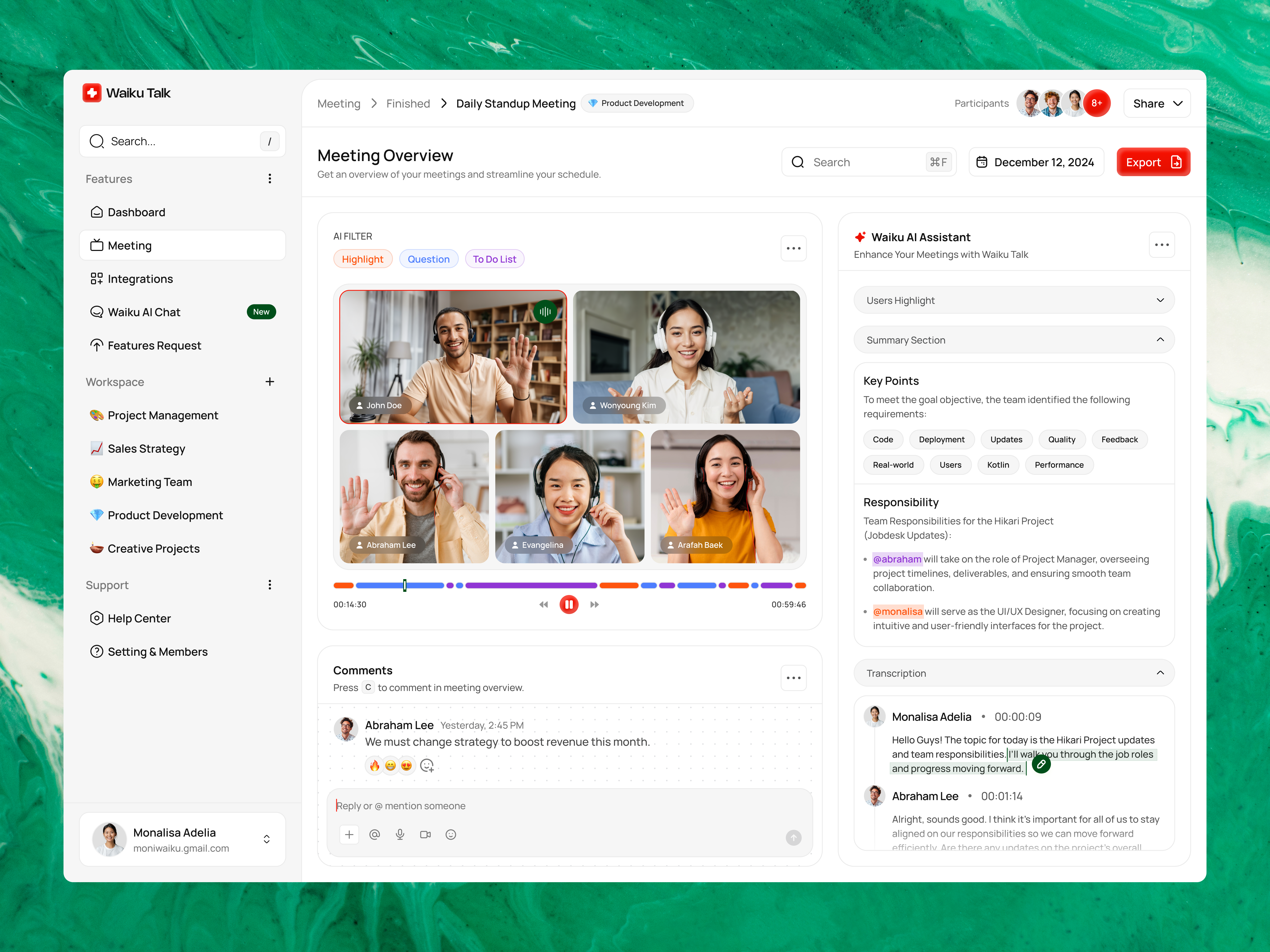The width and height of the screenshot is (1270, 952).
Task: Click the microphone icon in the comment bar
Action: tap(400, 835)
